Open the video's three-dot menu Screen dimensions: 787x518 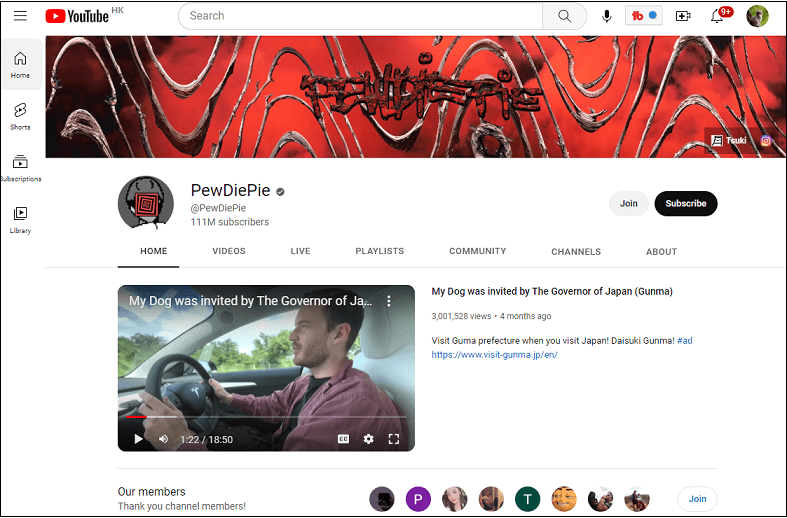(388, 301)
